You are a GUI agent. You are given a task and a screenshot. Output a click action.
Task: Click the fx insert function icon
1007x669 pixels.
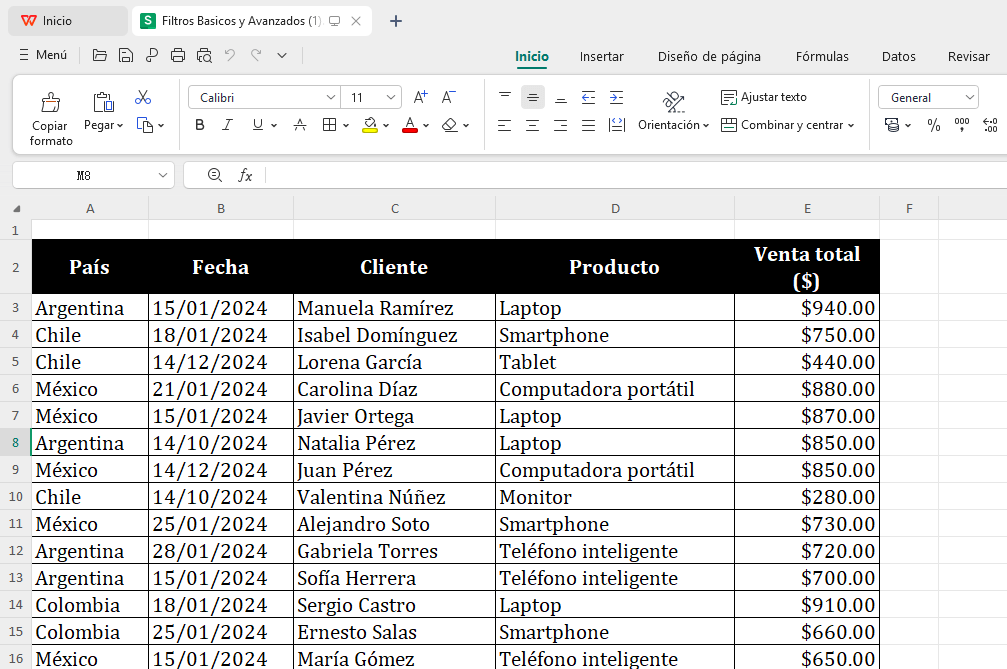pos(245,175)
